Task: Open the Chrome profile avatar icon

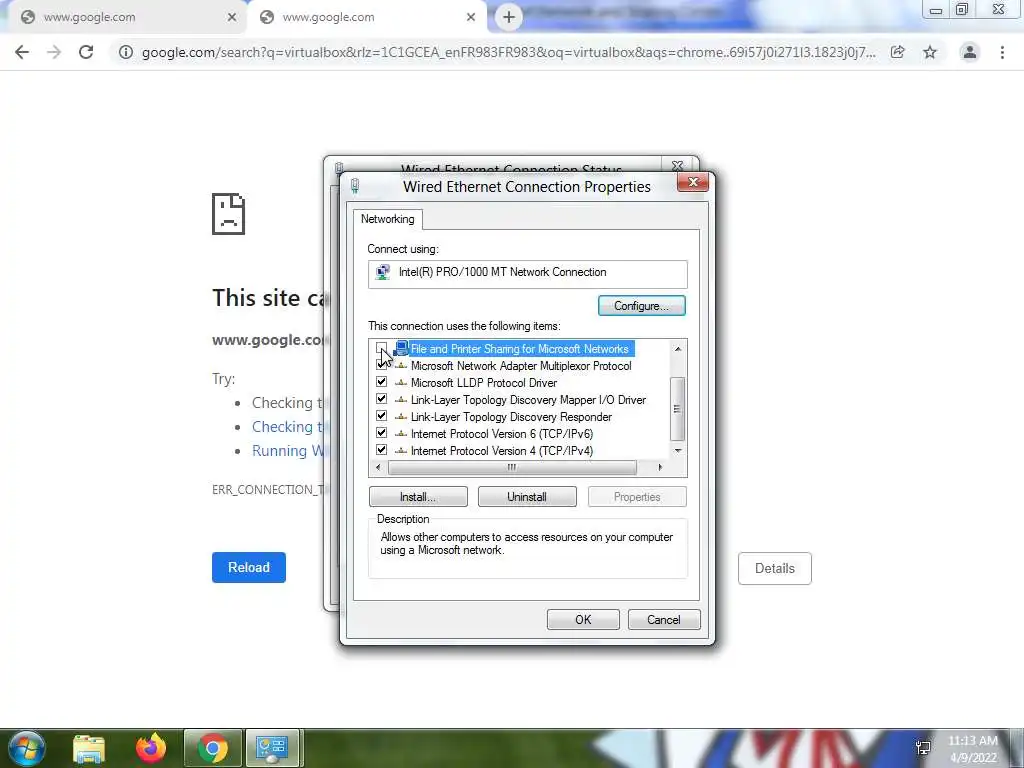Action: (x=970, y=52)
